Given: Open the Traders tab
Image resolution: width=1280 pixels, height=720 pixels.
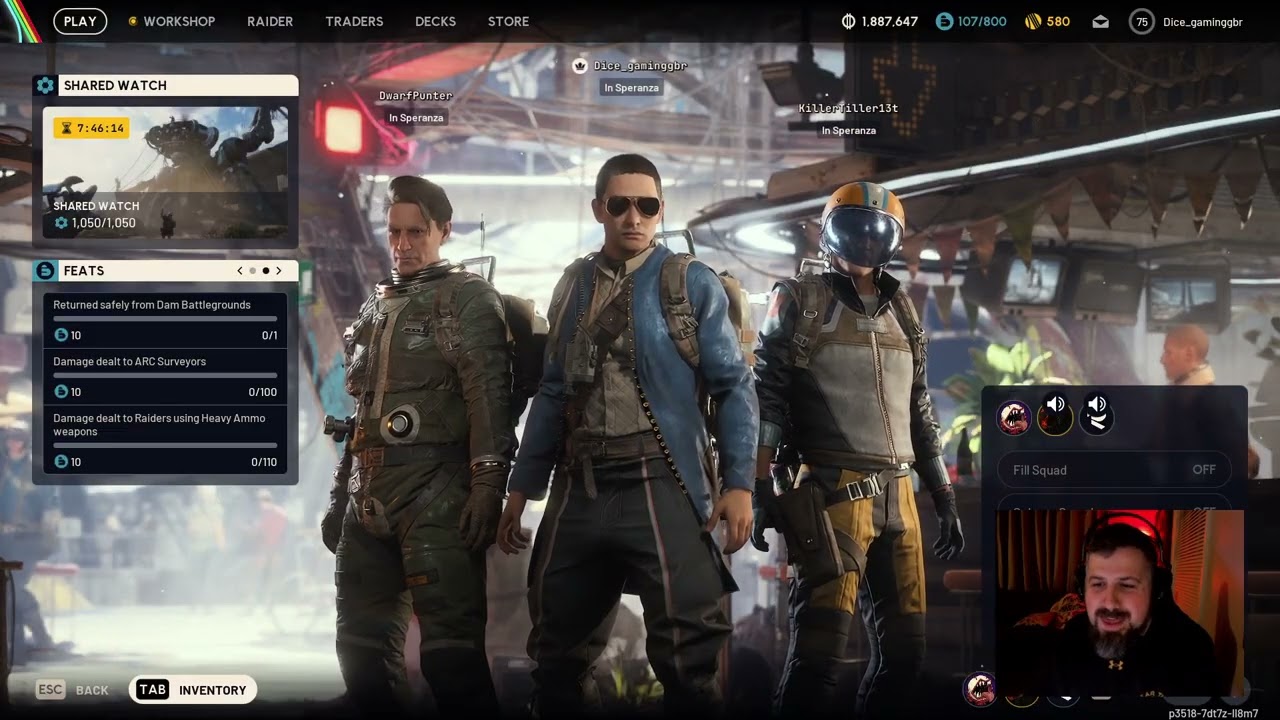Looking at the screenshot, I should (x=354, y=21).
